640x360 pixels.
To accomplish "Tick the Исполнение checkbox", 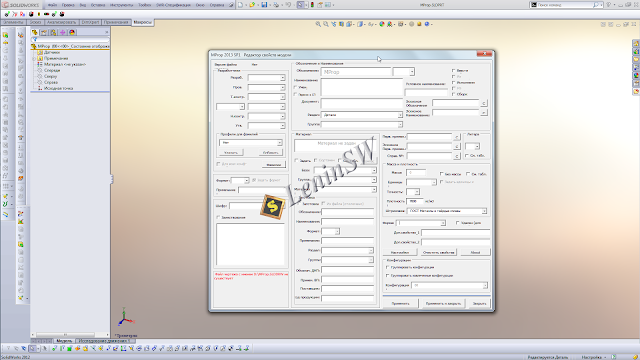I will point(453,82).
